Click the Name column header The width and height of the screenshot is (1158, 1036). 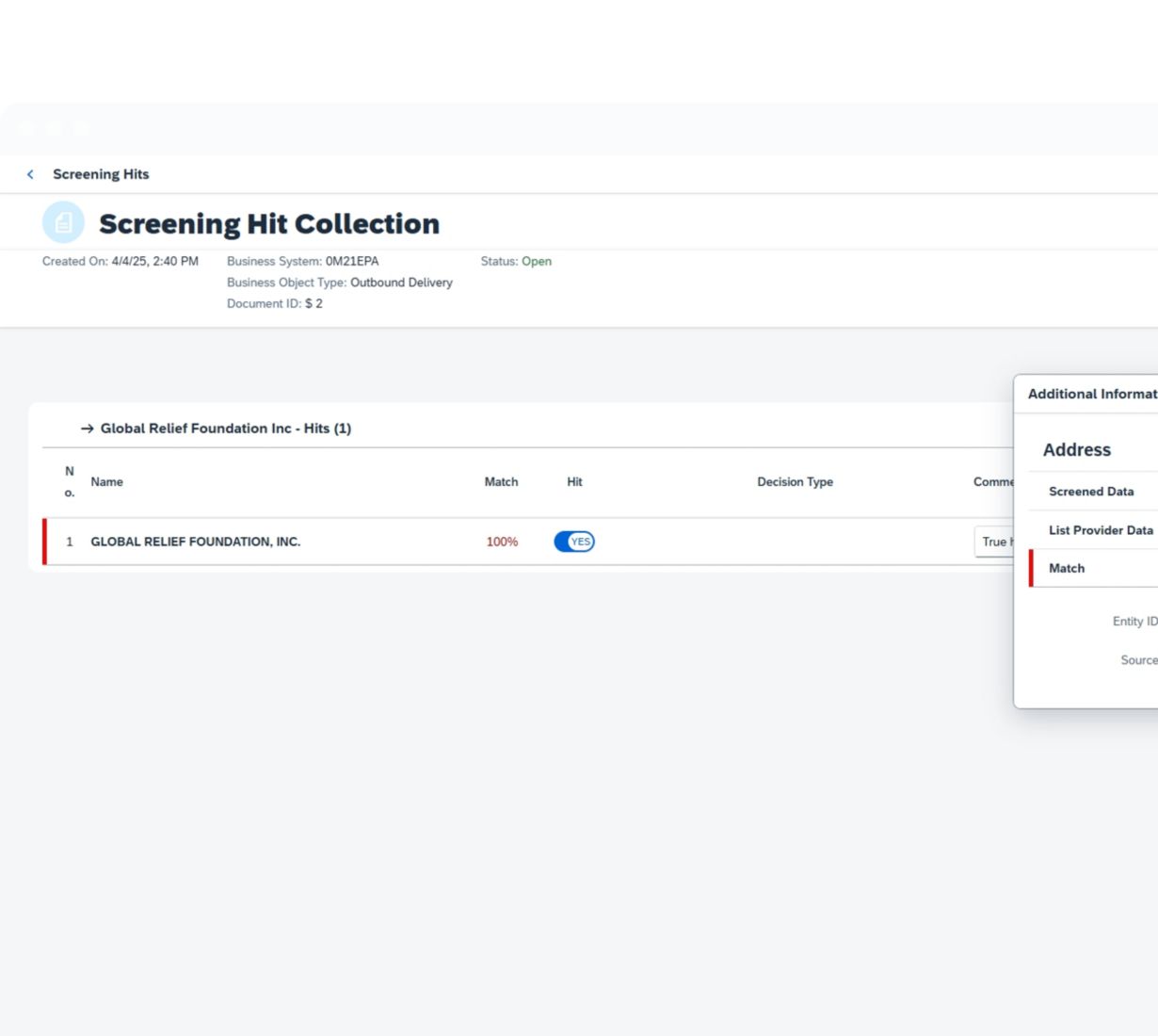[x=106, y=482]
